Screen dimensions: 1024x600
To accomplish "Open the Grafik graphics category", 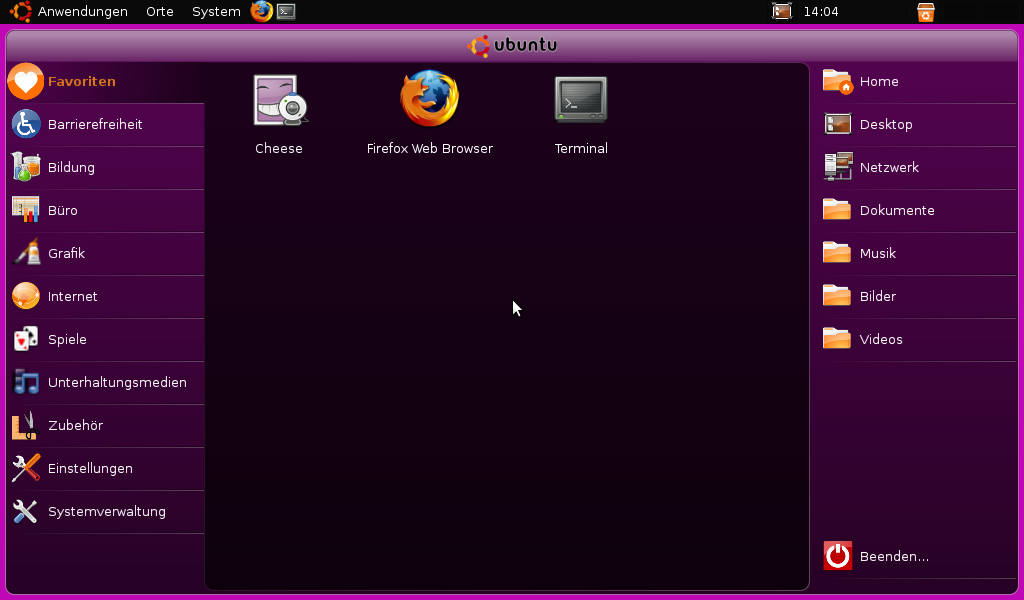I will tap(106, 253).
